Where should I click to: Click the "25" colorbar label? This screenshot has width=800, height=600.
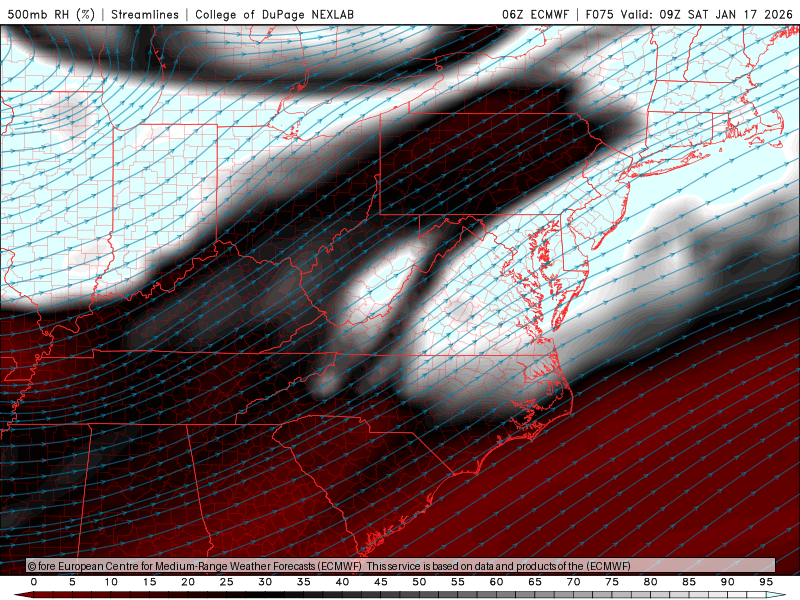(x=227, y=582)
